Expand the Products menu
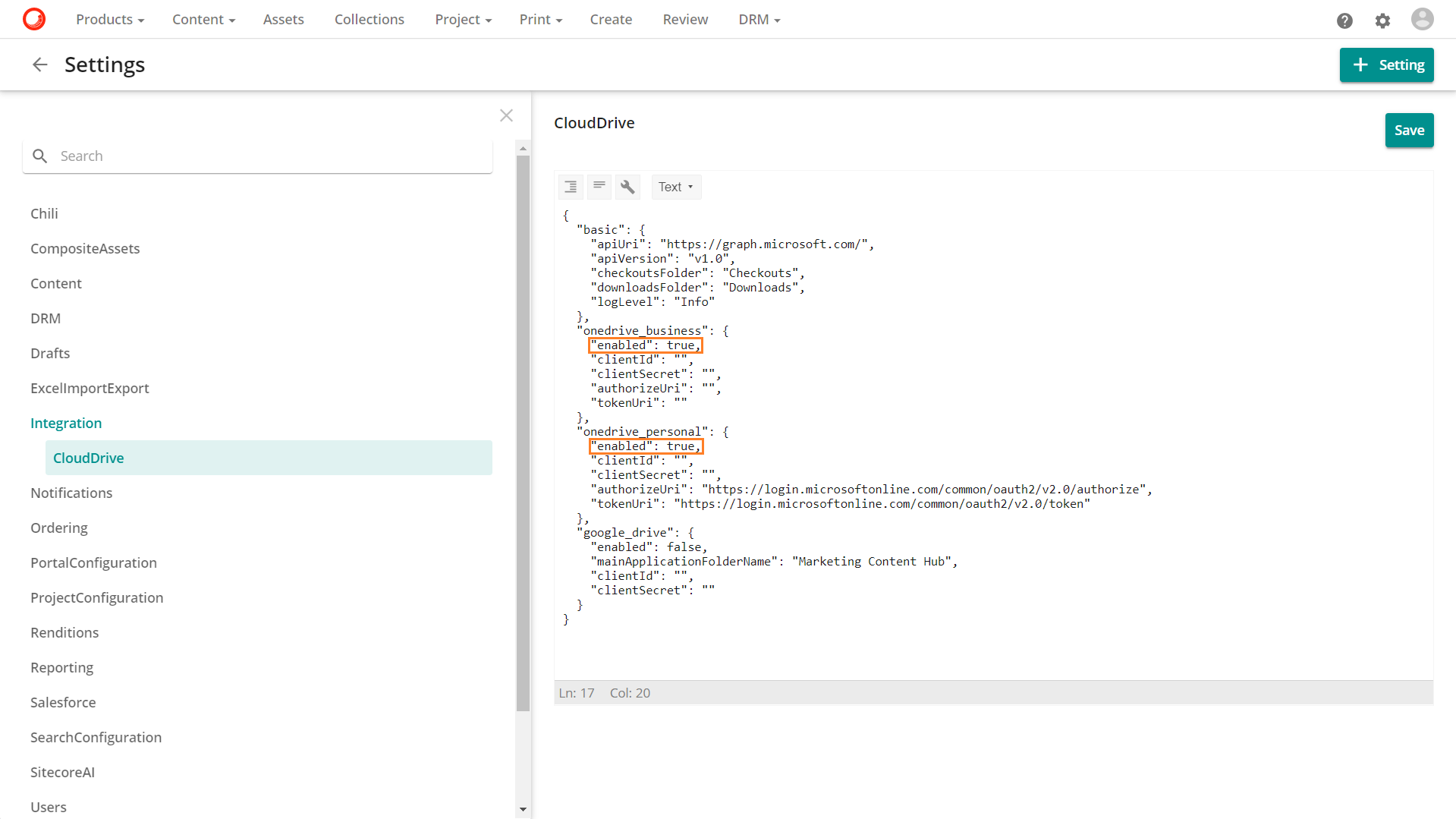This screenshot has width=1456, height=819. coord(110,19)
